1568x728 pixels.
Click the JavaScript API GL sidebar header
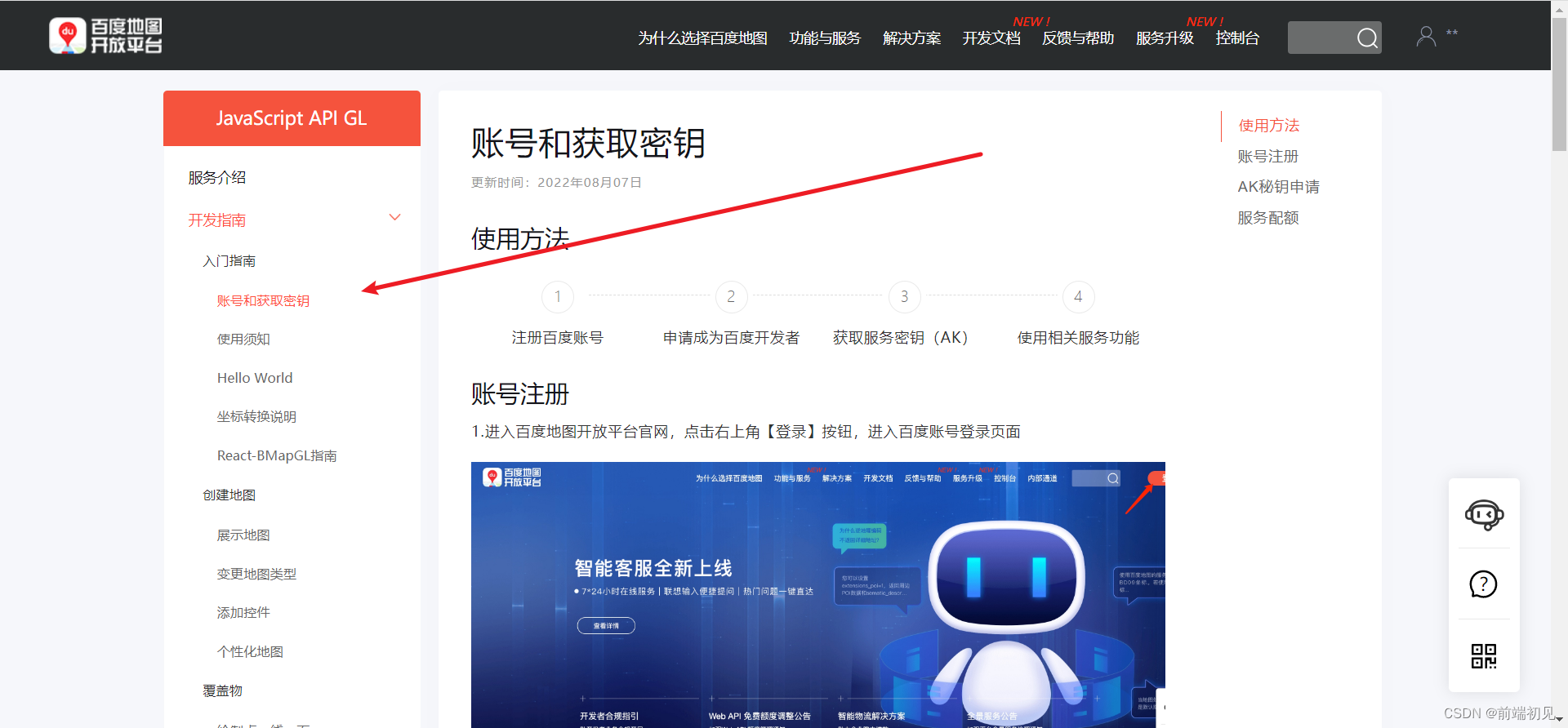(x=292, y=118)
